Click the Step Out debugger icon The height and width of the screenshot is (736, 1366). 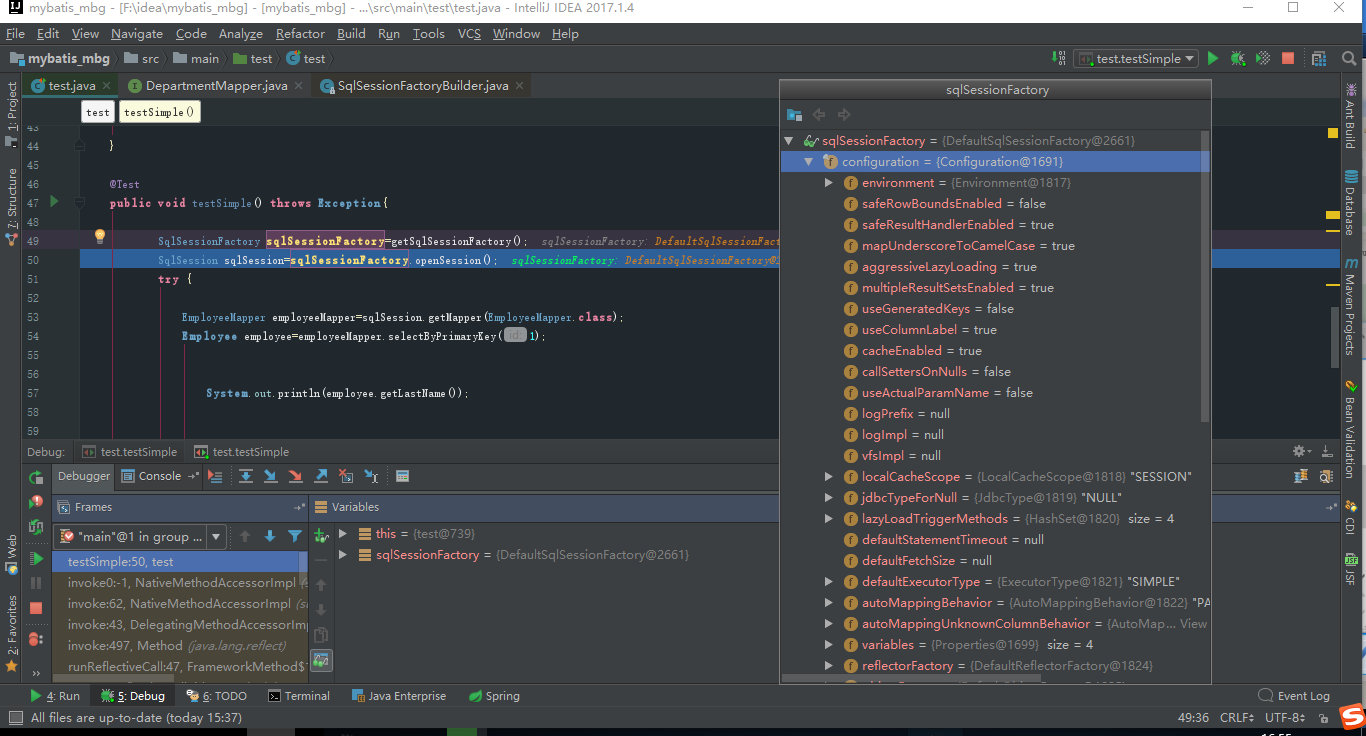pos(320,477)
